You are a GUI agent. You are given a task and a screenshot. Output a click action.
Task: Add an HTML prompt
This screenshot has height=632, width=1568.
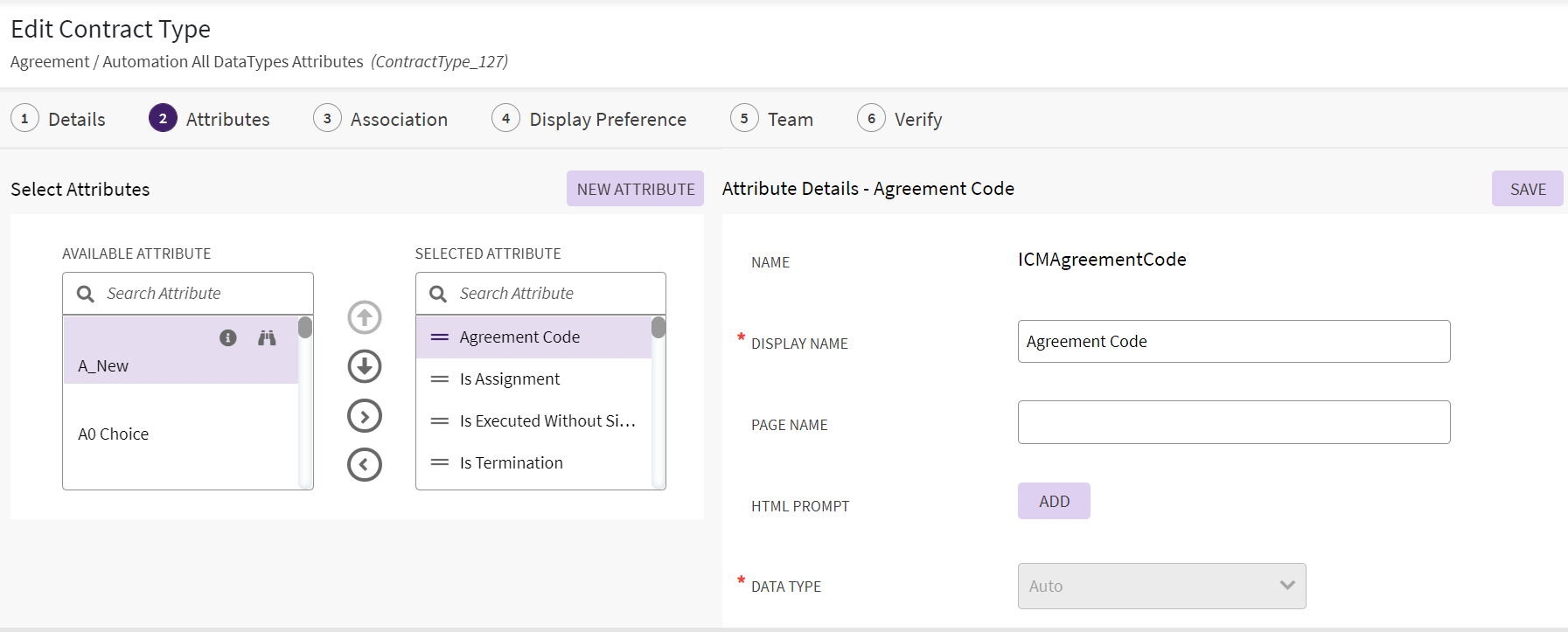1054,502
